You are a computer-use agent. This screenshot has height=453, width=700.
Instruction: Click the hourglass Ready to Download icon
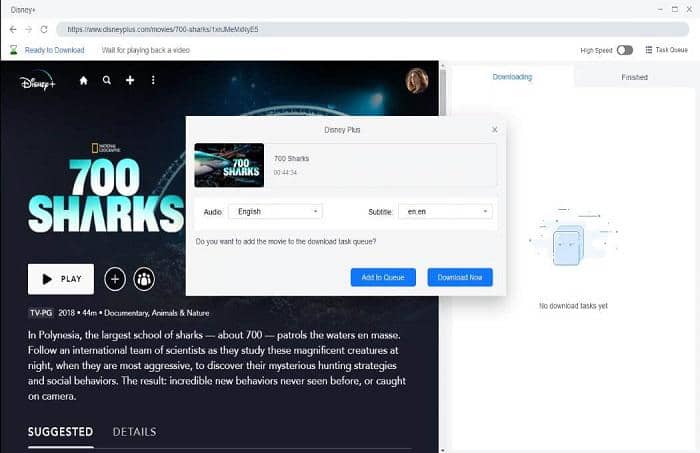click(14, 50)
